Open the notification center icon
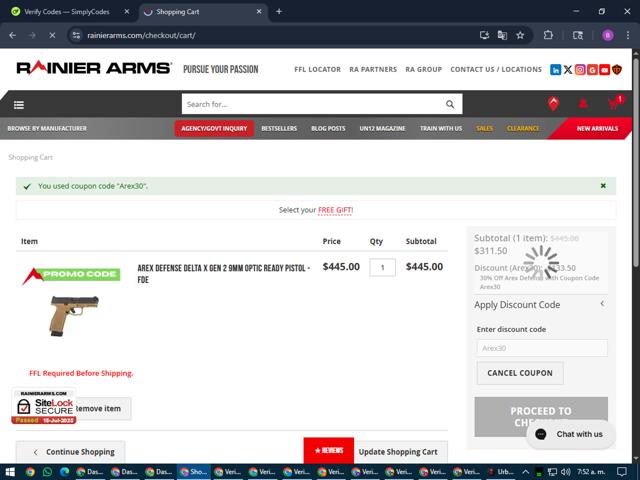Viewport: 640px width, 480px height. tap(622, 472)
